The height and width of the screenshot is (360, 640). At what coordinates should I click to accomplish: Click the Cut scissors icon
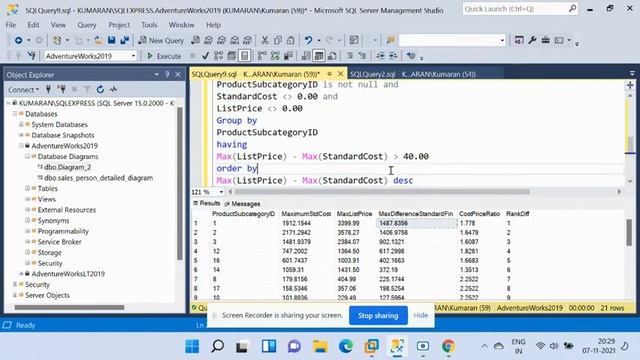[x=265, y=40]
